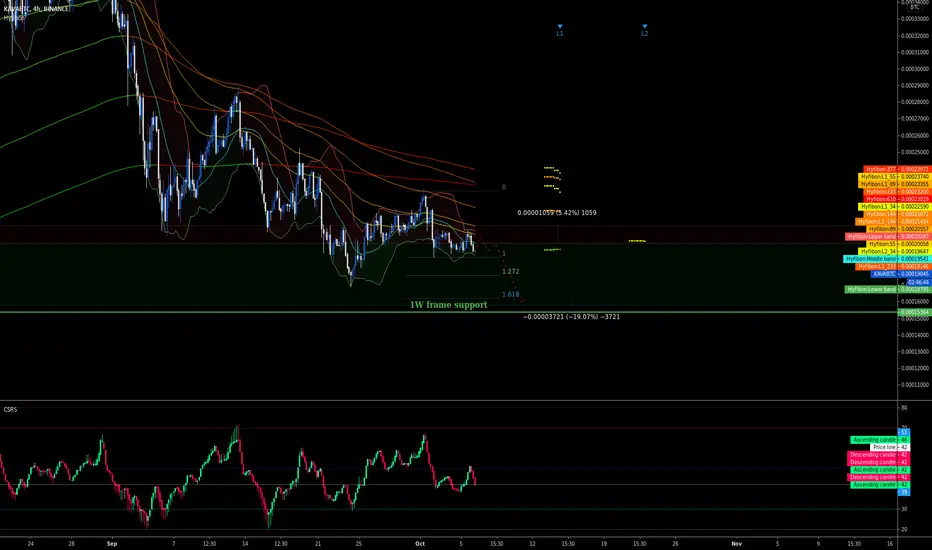Select the white 'Price line' label in CSRS
Screen dimensions: 932x550
click(890, 447)
